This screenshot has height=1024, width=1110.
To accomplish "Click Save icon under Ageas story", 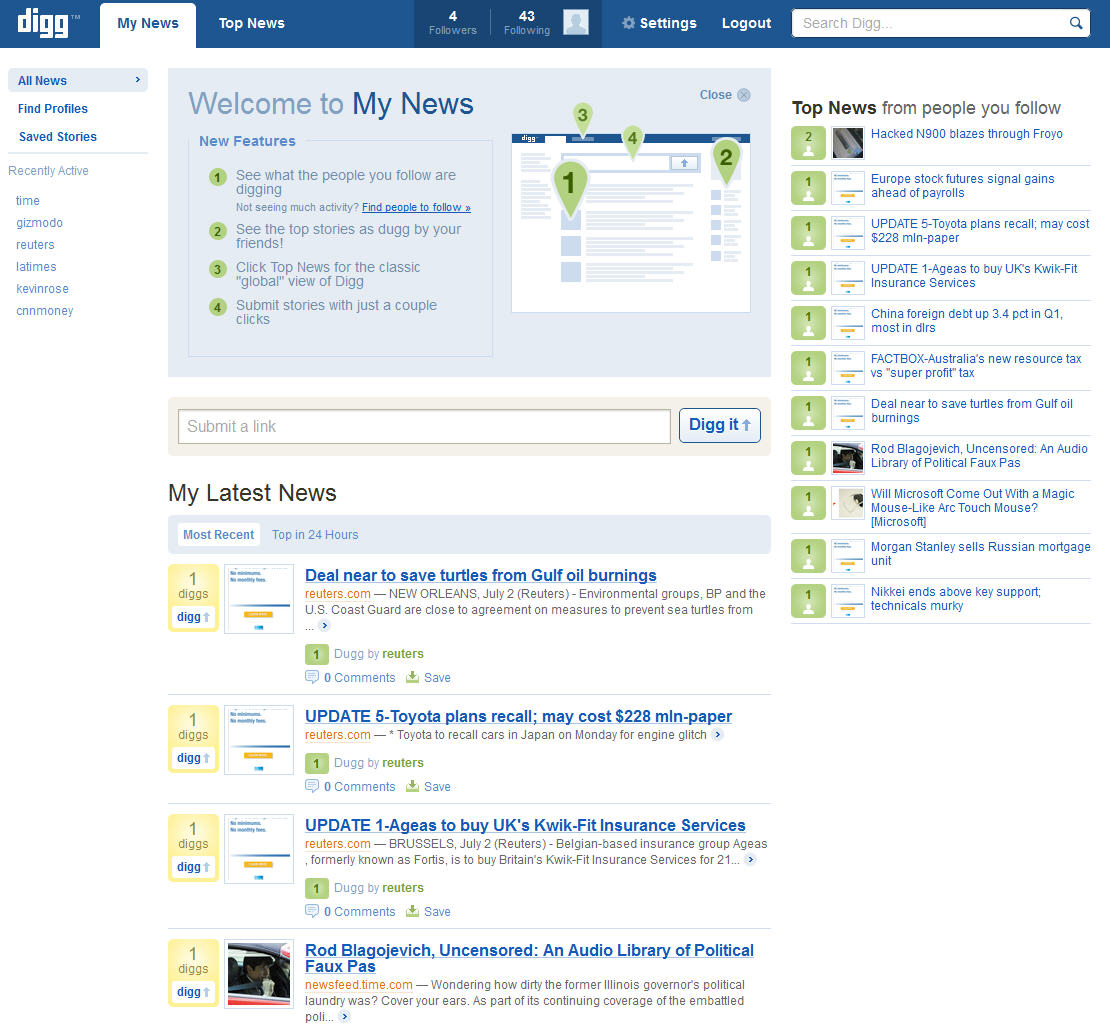I will coord(412,911).
